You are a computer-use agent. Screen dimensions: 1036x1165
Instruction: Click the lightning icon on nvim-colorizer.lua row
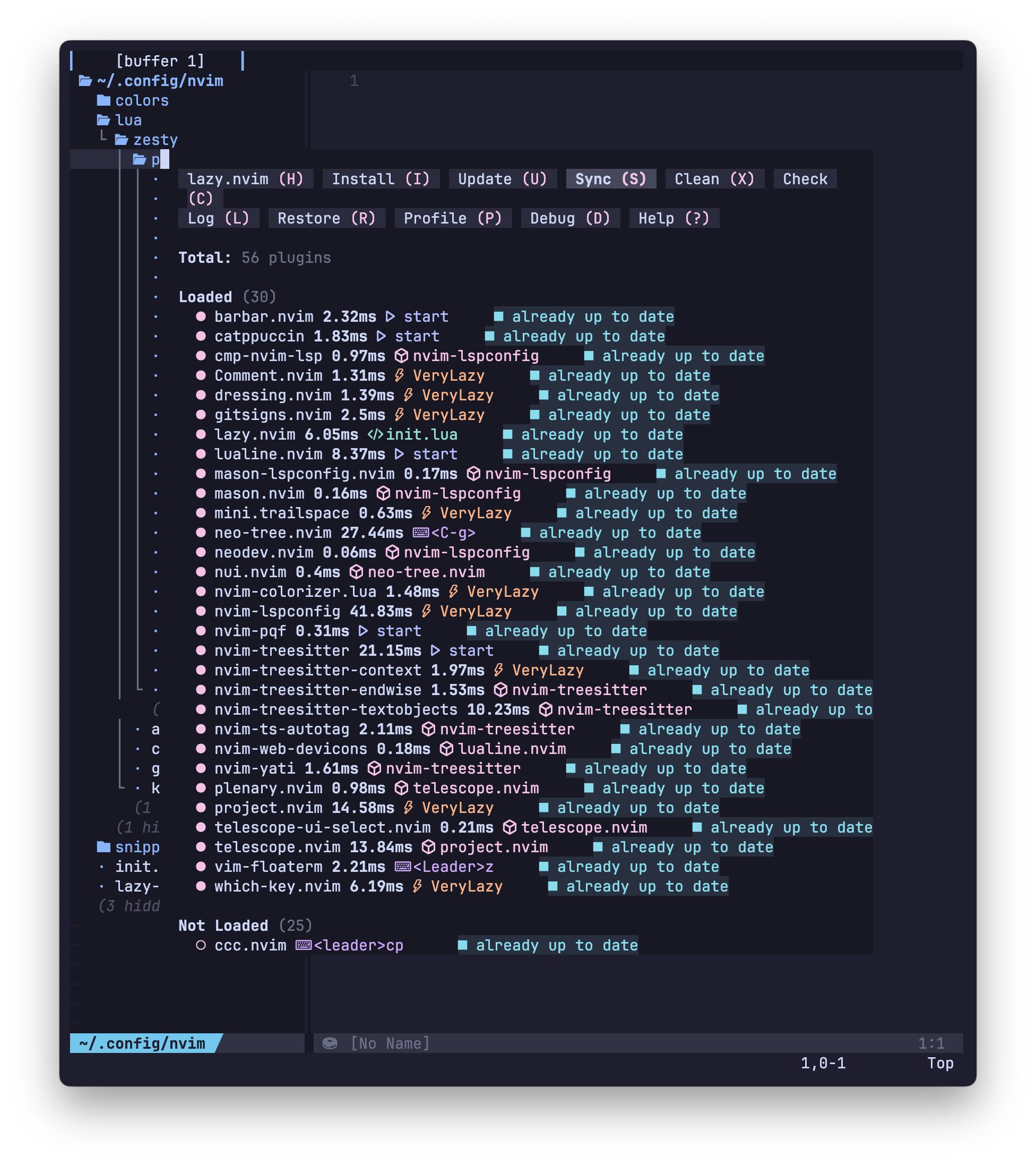(x=453, y=592)
